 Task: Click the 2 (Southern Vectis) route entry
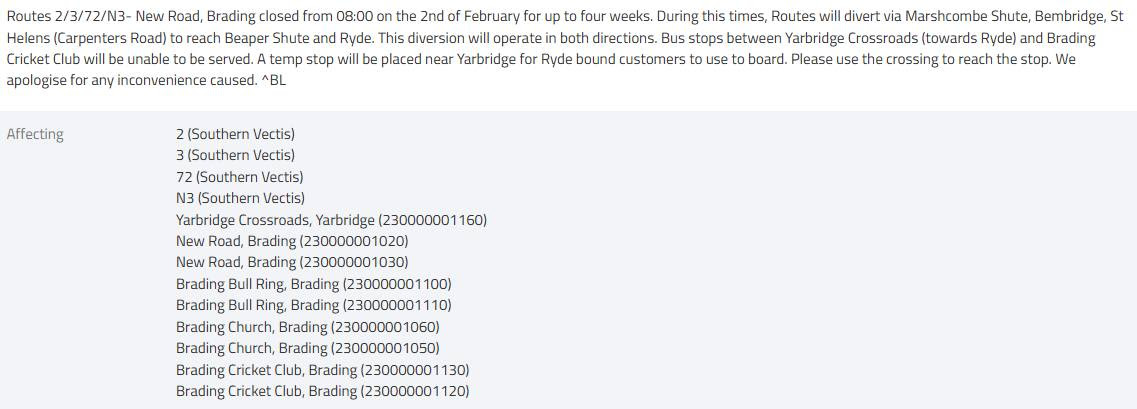point(235,134)
